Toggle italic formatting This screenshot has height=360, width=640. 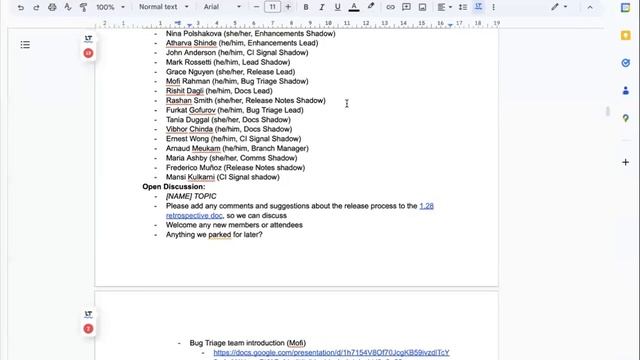(322, 7)
